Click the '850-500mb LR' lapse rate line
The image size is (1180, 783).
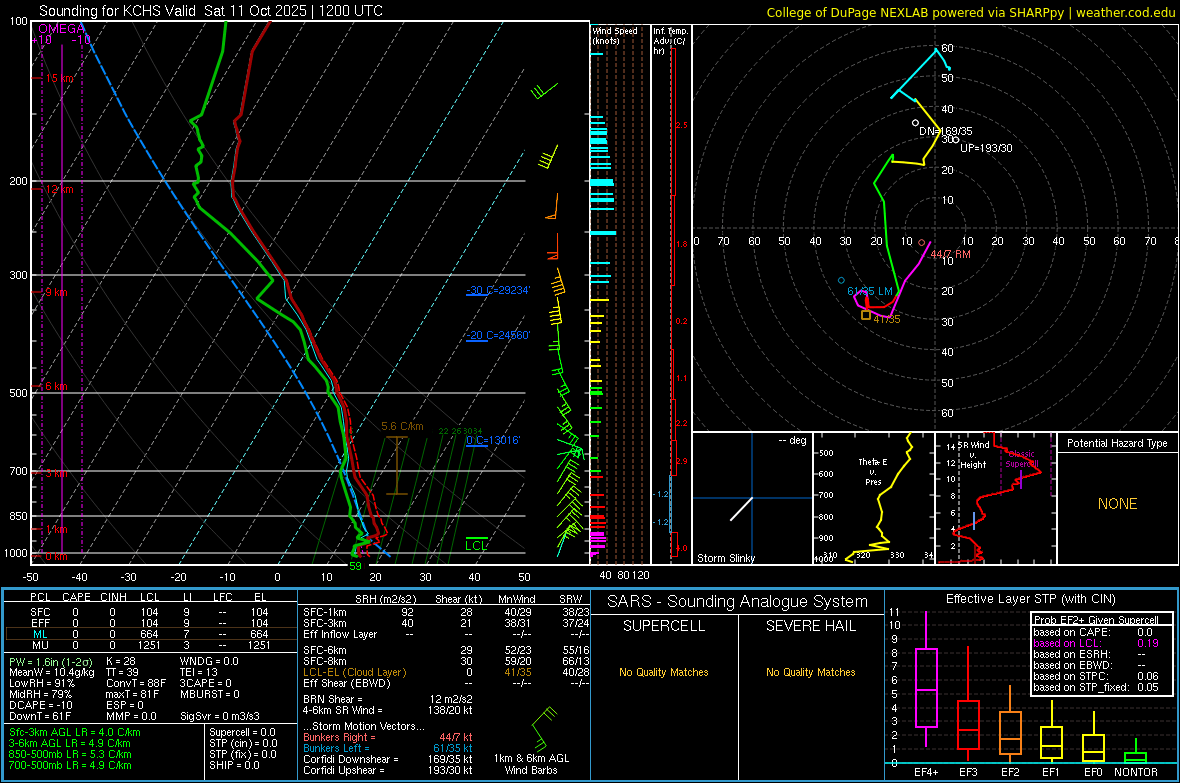70,754
